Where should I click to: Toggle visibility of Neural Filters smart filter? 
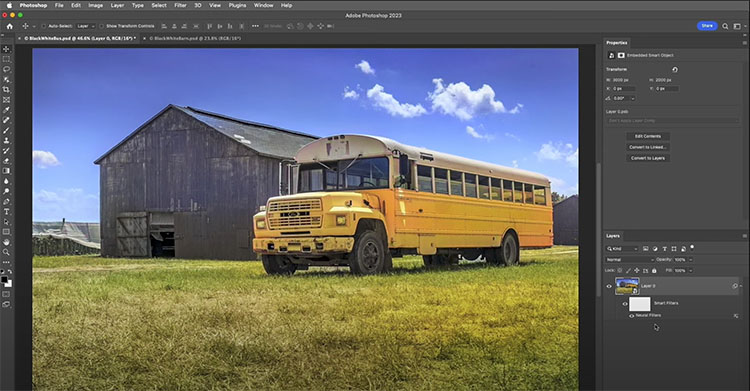click(x=632, y=315)
